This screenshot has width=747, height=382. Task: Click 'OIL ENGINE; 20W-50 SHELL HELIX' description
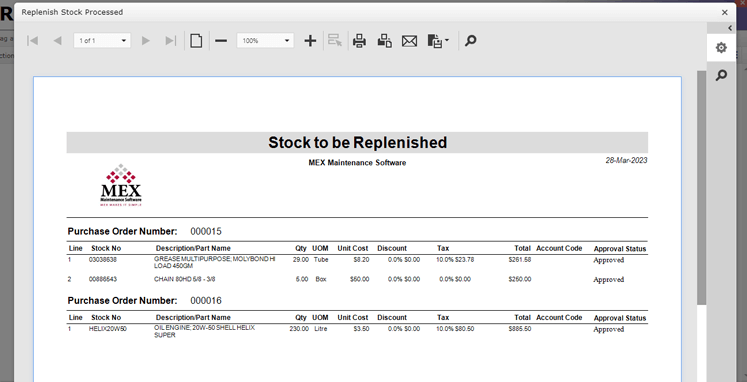(204, 328)
